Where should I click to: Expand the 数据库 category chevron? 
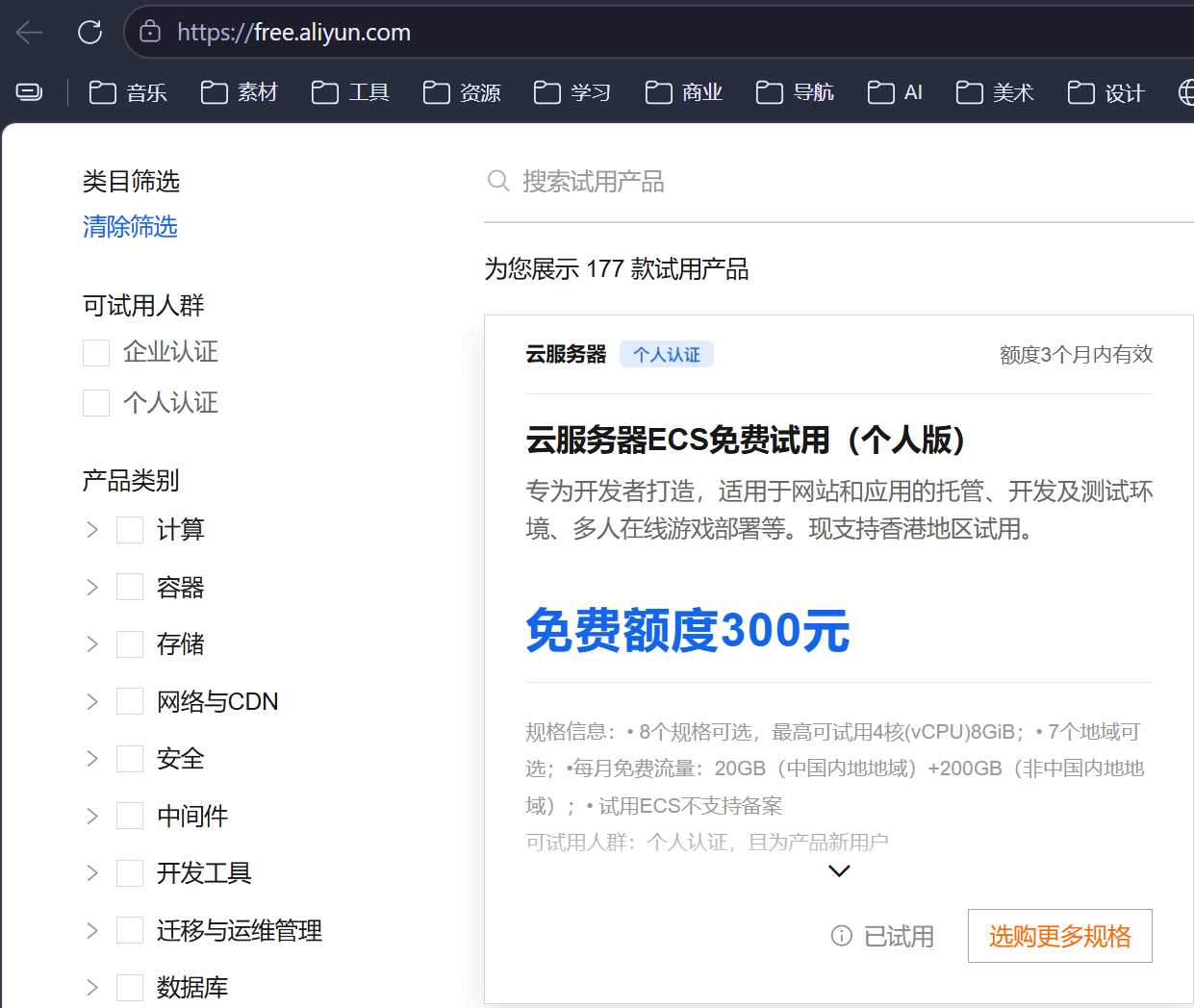(92, 988)
